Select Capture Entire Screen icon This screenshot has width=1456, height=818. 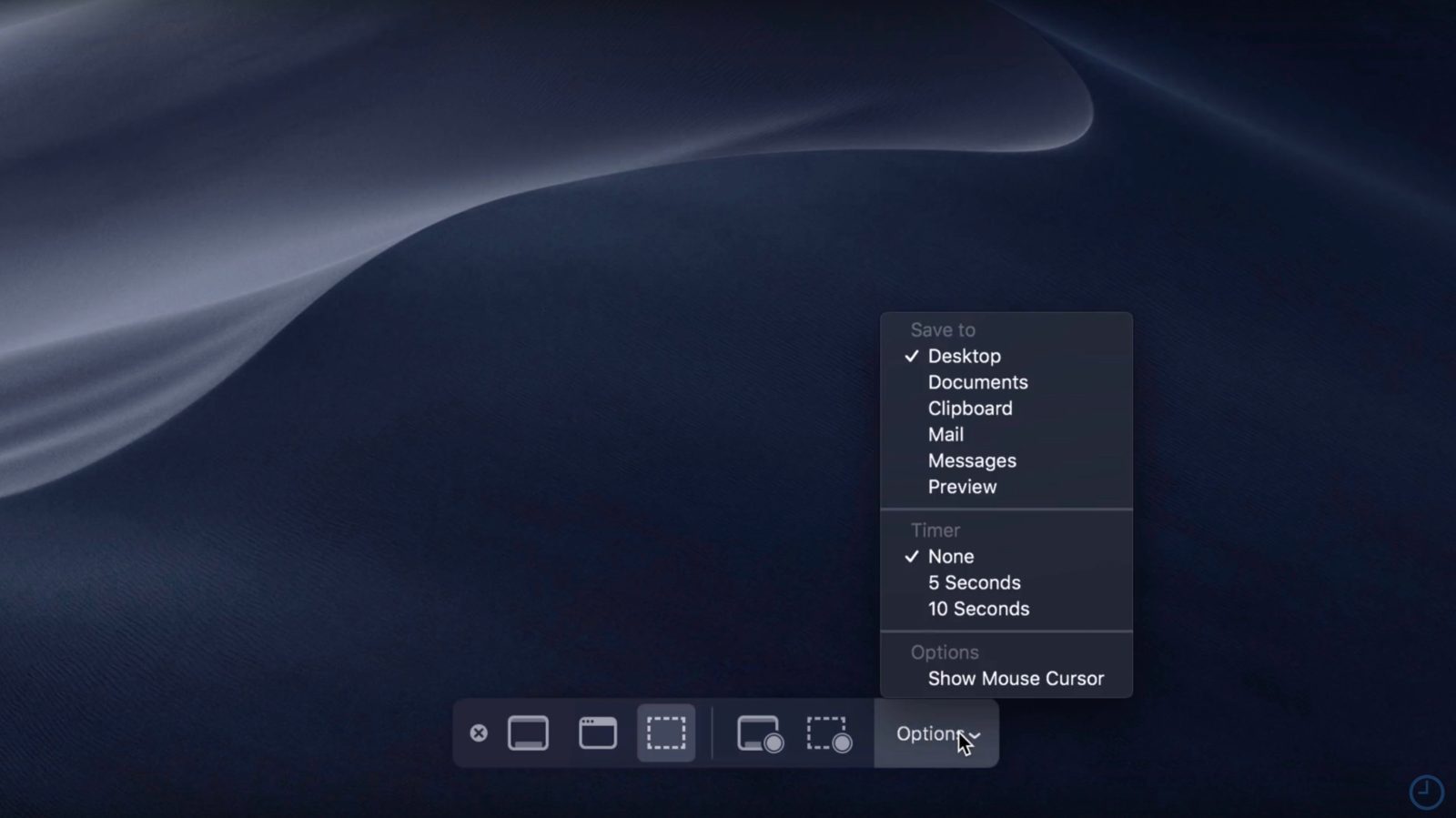click(x=528, y=733)
